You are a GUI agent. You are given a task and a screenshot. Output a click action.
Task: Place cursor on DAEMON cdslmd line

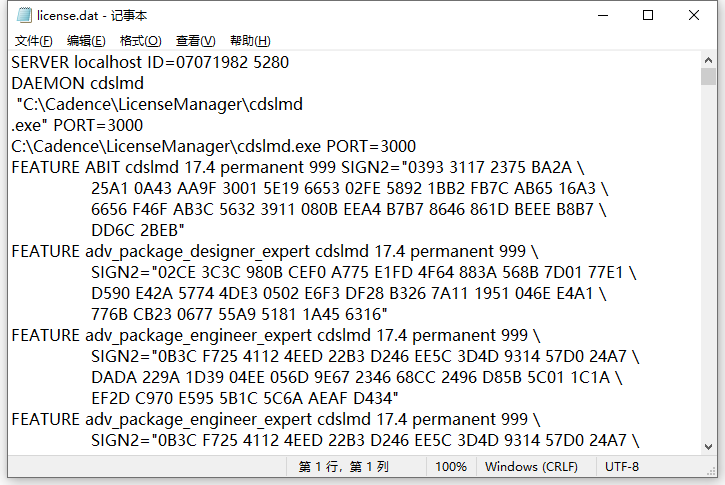[77, 84]
